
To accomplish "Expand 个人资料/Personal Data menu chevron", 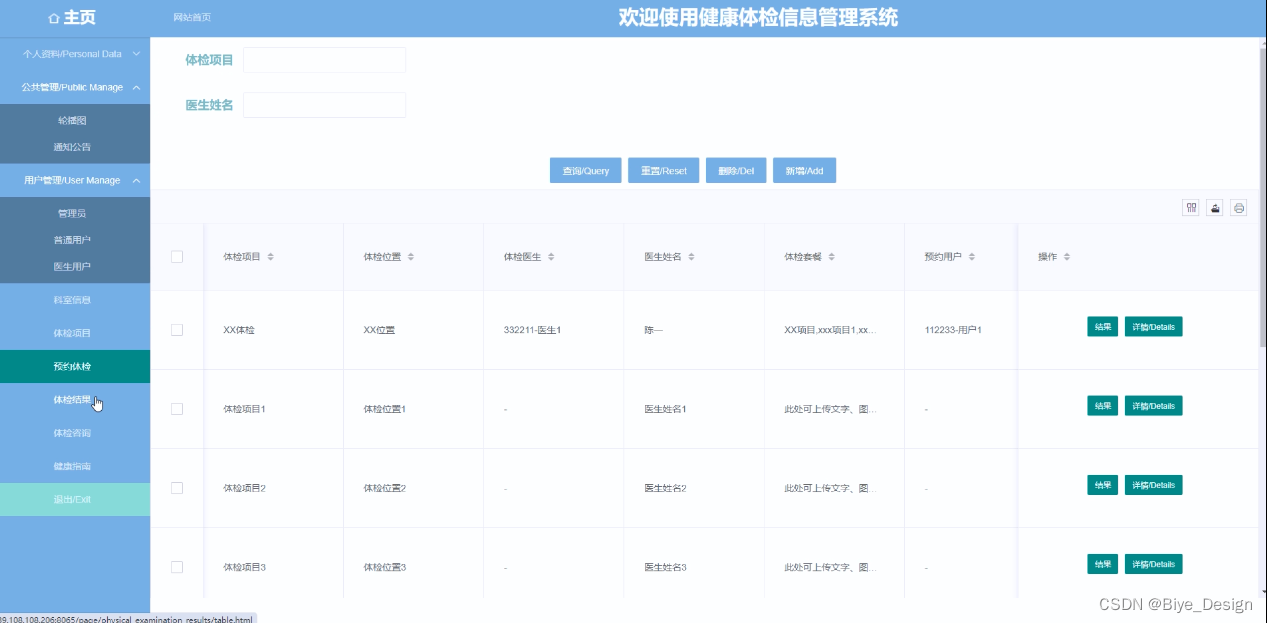I will [x=136, y=54].
